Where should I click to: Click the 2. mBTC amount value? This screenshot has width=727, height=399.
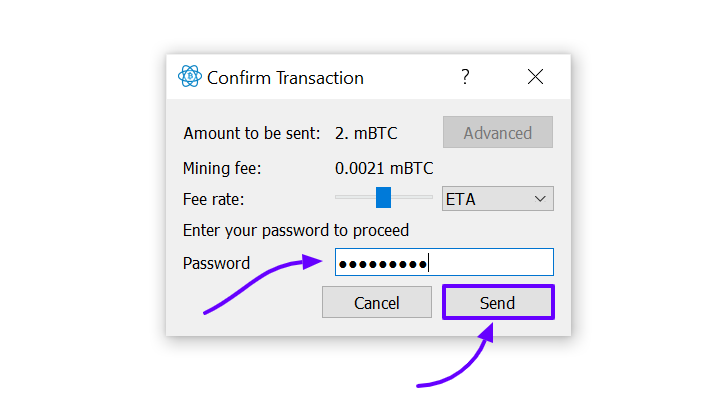366,133
